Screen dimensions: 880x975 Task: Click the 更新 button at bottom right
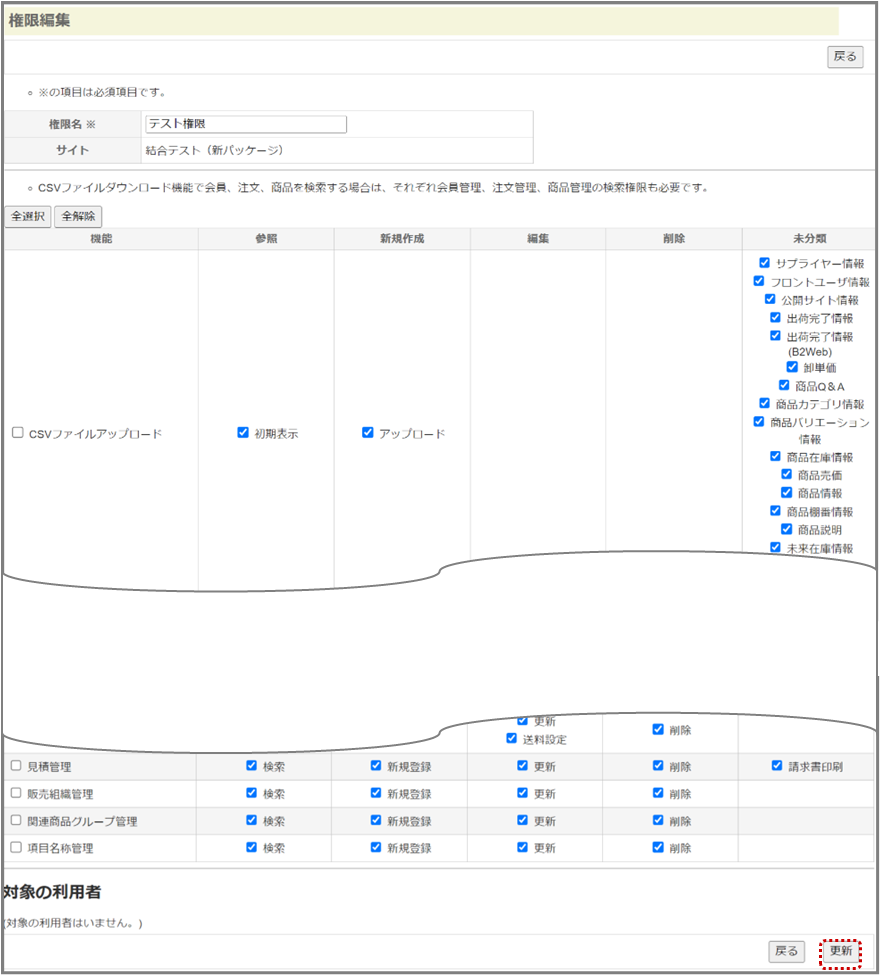click(x=840, y=951)
